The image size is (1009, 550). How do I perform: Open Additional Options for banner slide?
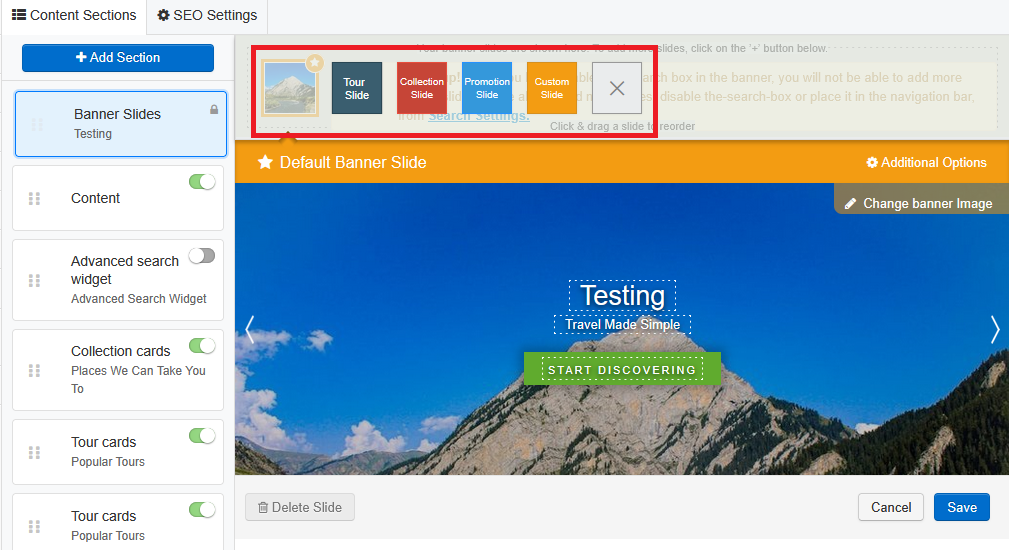pos(926,162)
